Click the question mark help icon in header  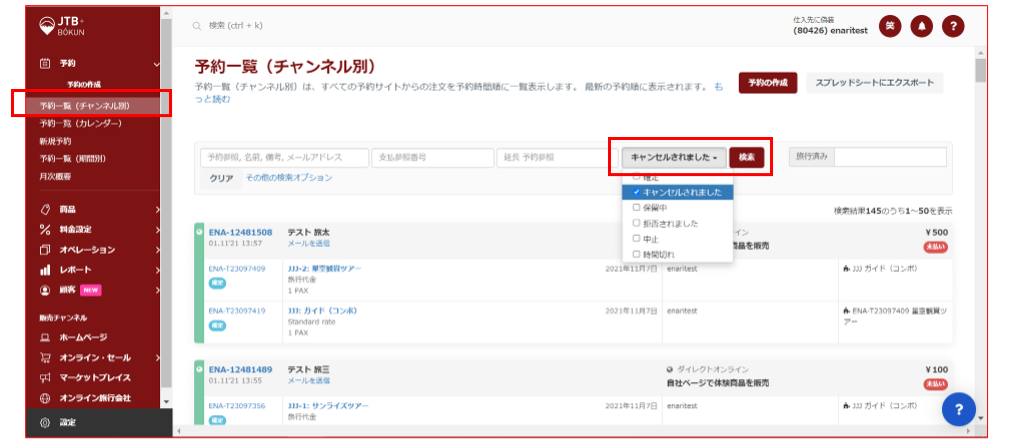point(952,26)
